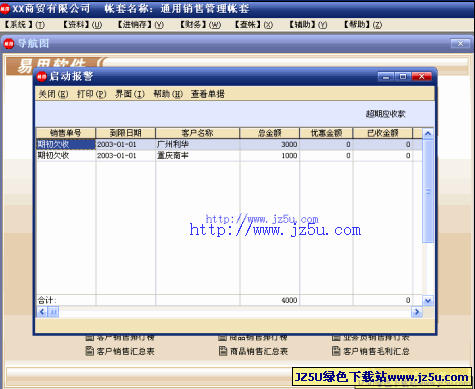Close the 导航图 panel
This screenshot has height=389, width=475.
pos(460,43)
